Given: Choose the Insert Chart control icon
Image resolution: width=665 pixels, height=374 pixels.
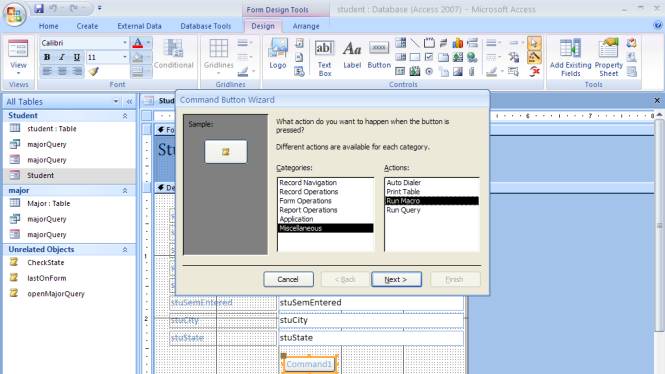Looking at the screenshot, I should [458, 43].
